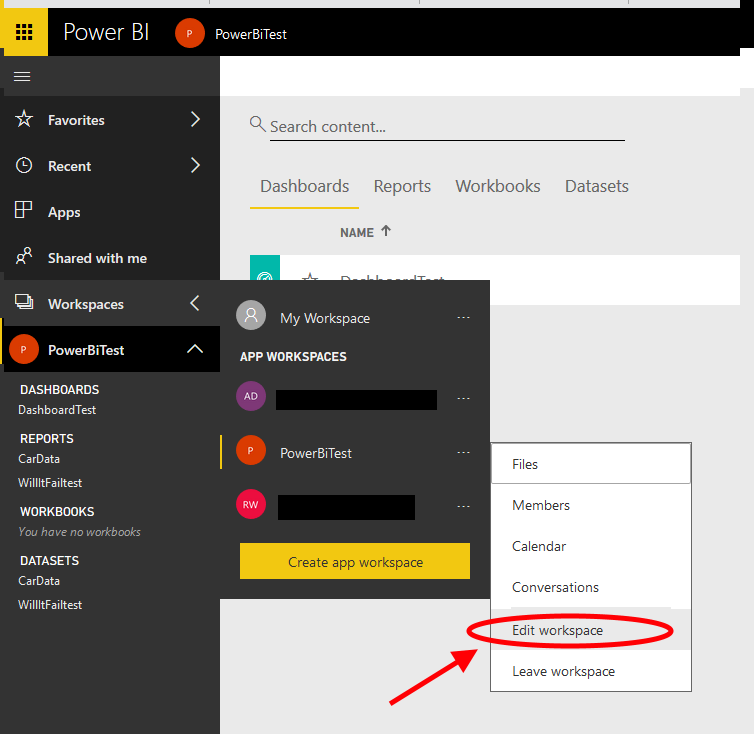Open DashboardTest under Dashboards
The height and width of the screenshot is (734, 754).
57,410
